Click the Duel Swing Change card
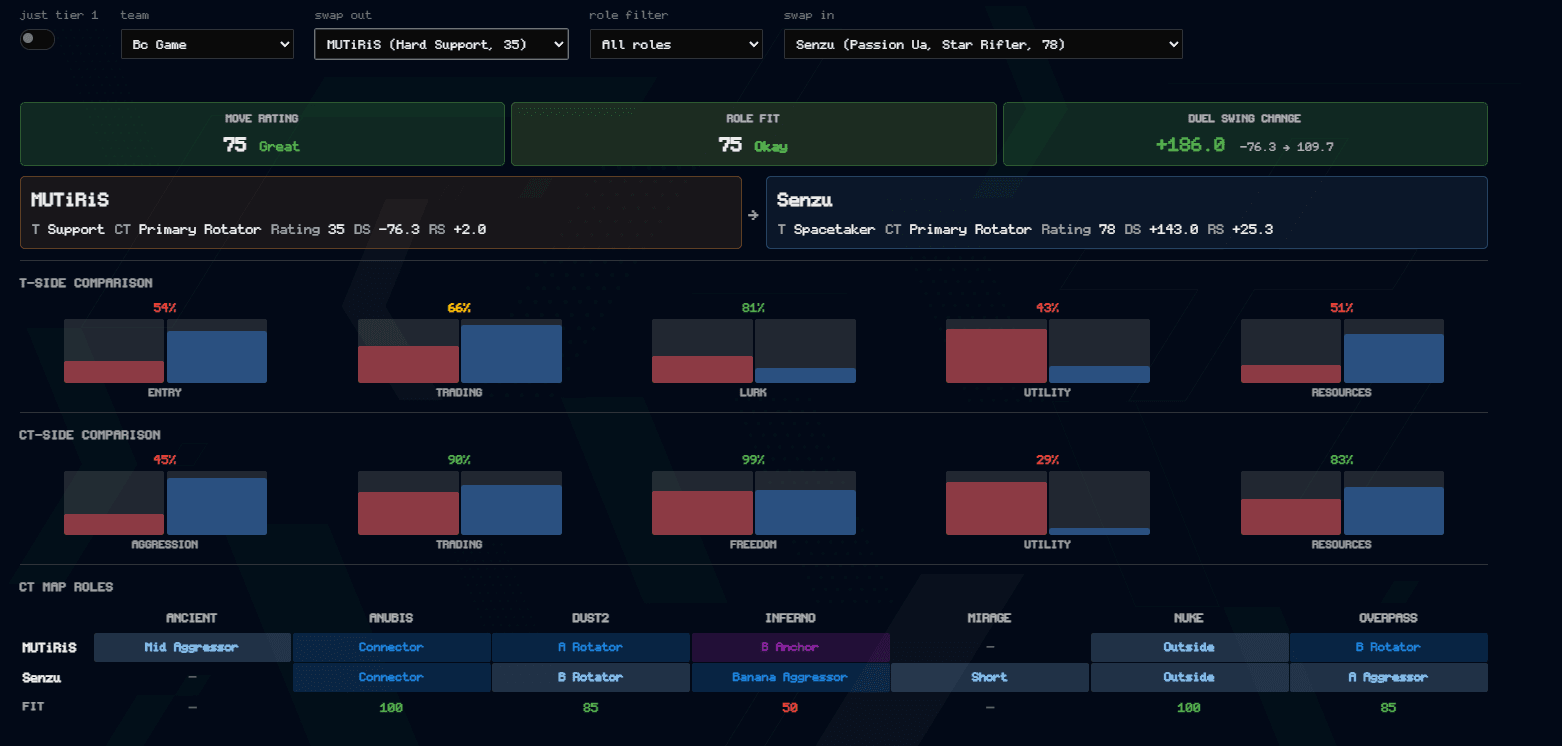This screenshot has height=746, width=1562. pyautogui.click(x=1245, y=134)
